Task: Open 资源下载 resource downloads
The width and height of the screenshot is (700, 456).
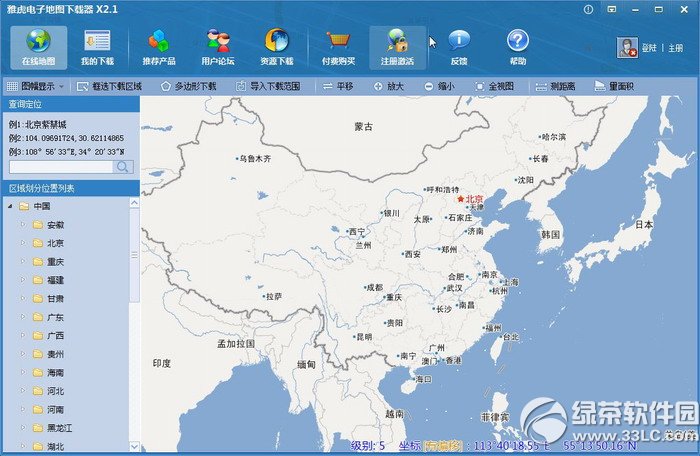Action: [277, 47]
